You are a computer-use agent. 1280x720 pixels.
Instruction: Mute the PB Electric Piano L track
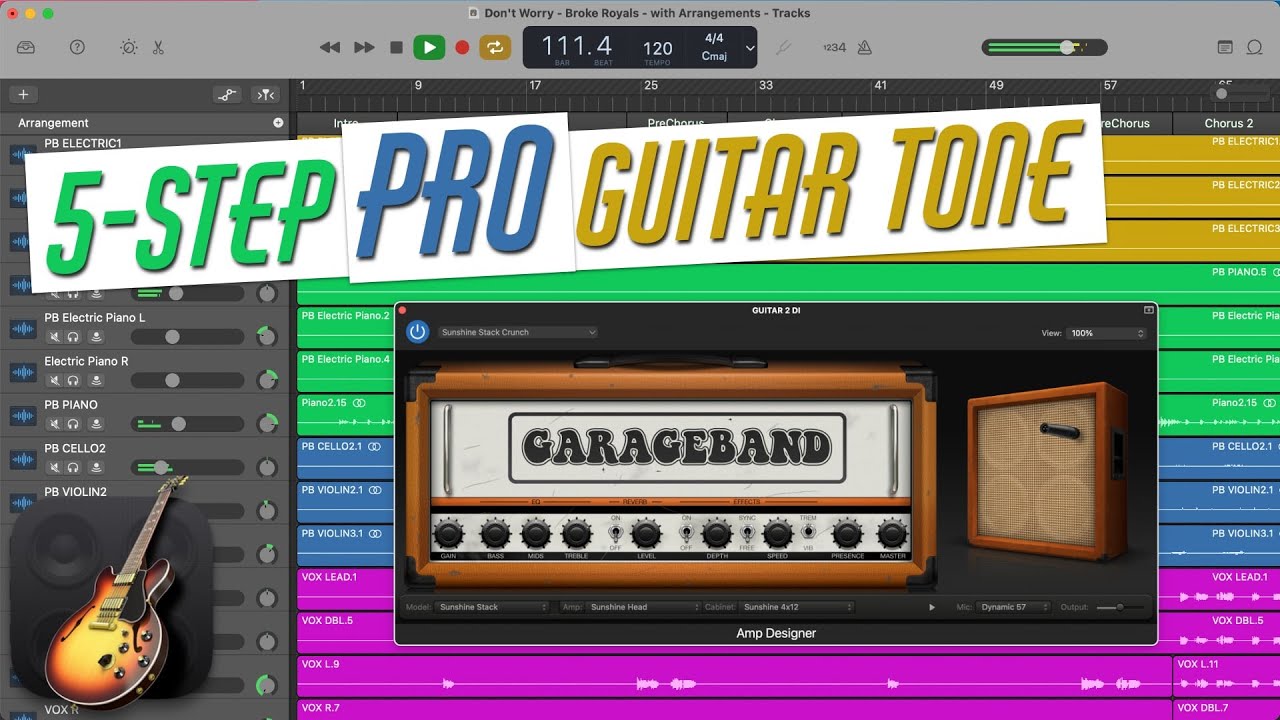(53, 337)
